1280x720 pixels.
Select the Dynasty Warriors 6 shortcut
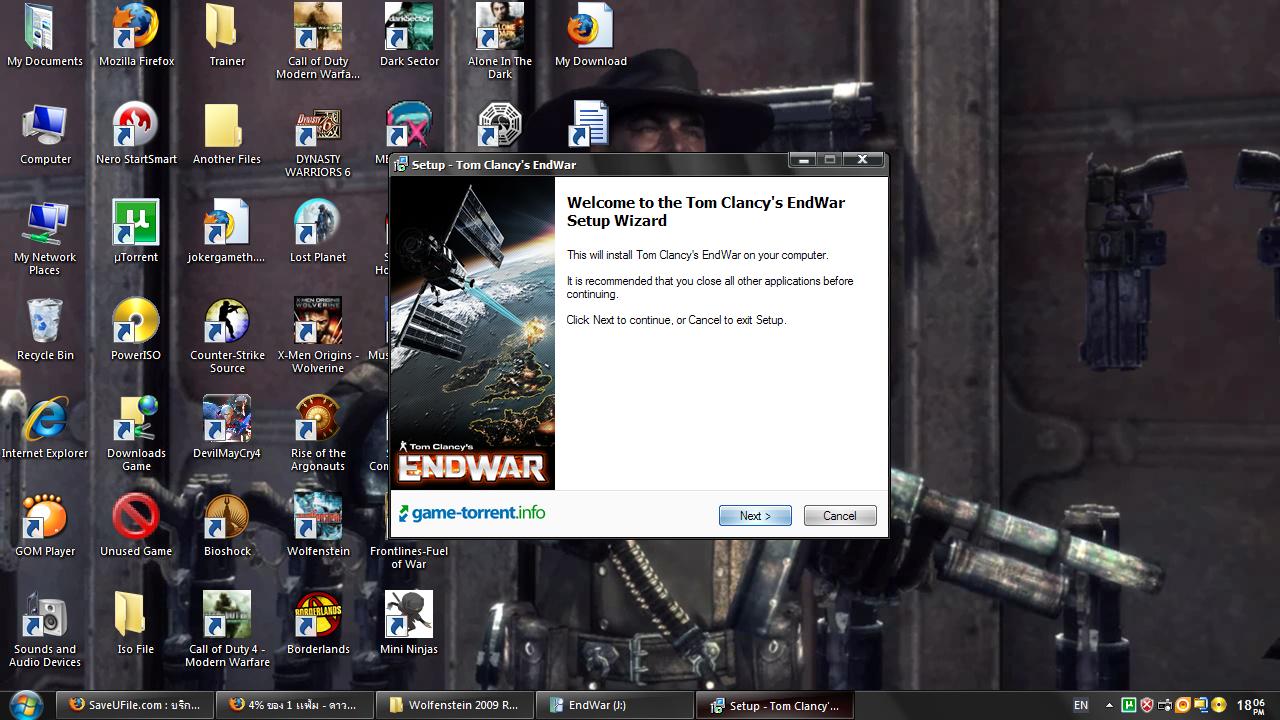(318, 140)
